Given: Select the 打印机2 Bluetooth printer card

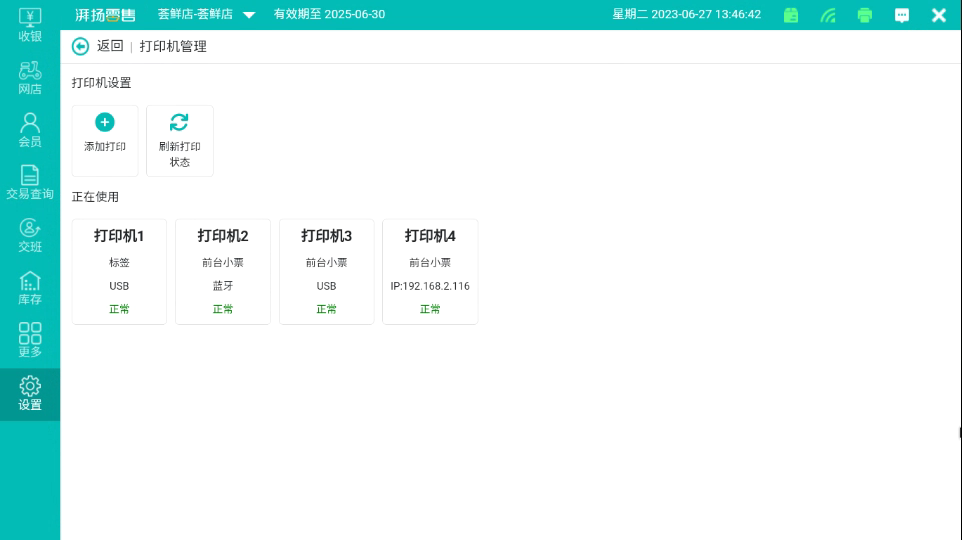Looking at the screenshot, I should (x=223, y=272).
